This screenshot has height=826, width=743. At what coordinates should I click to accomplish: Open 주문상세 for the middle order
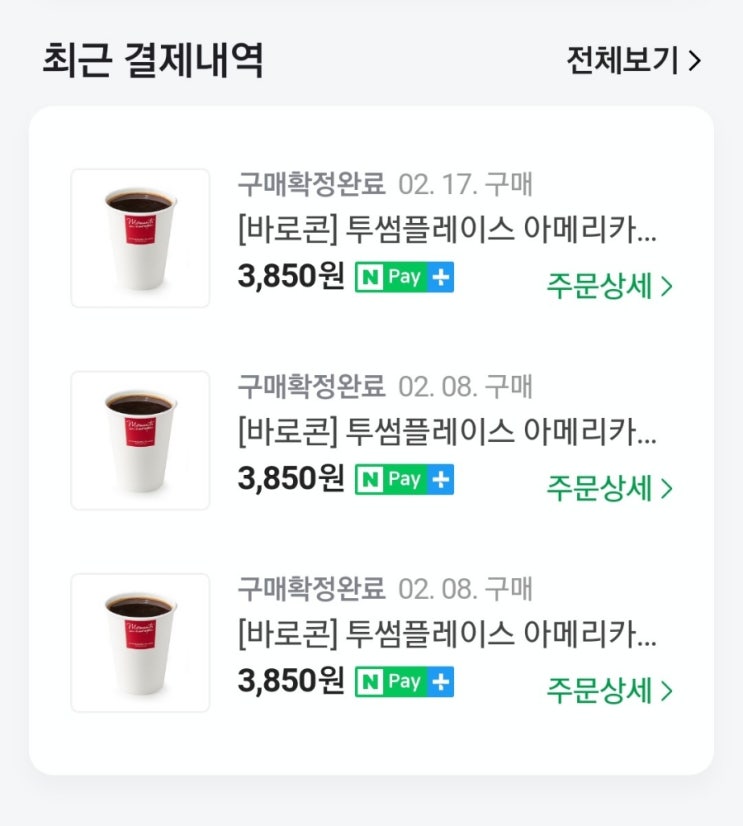pyautogui.click(x=609, y=488)
